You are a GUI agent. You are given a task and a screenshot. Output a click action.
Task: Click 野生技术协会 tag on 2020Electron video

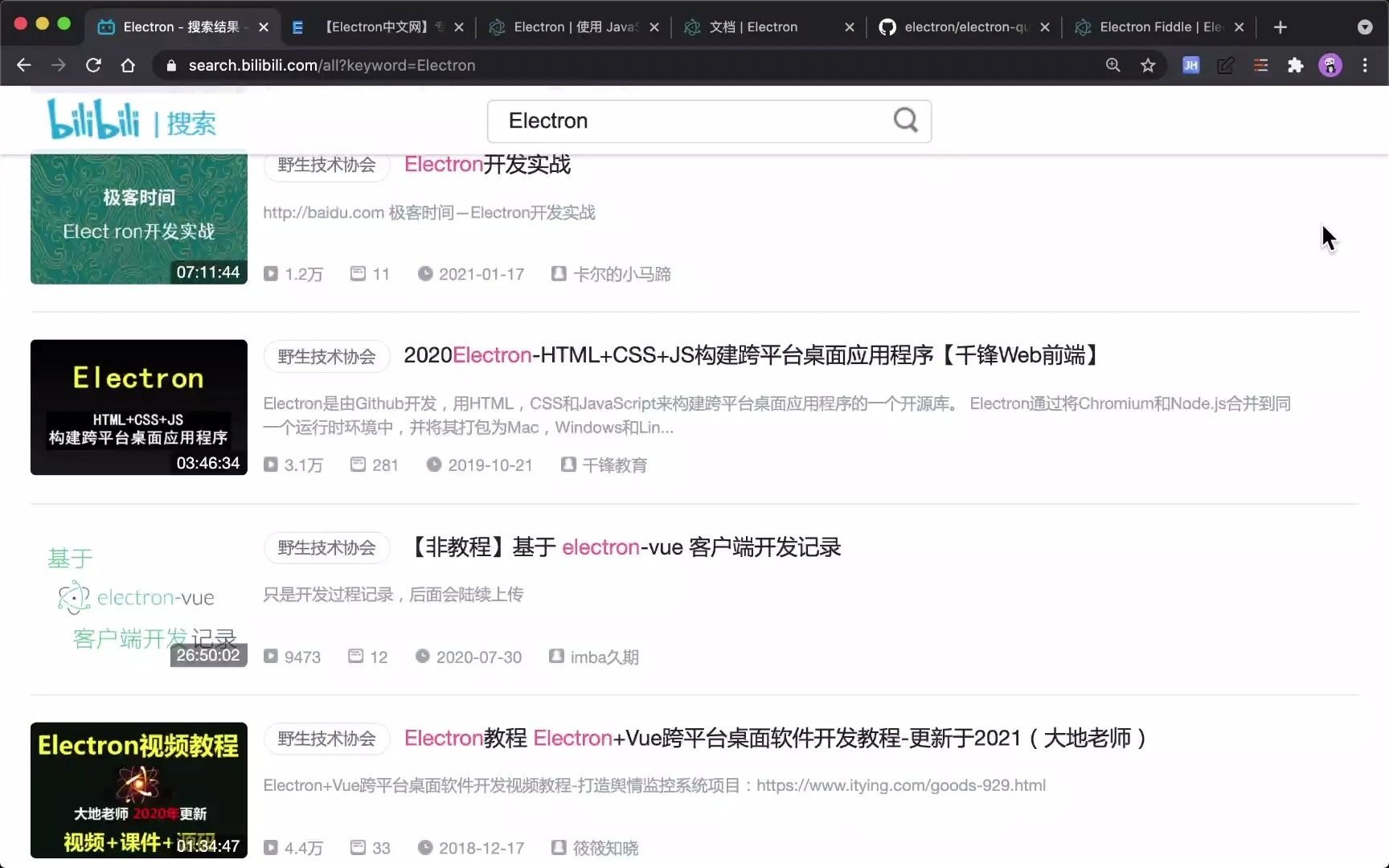pyautogui.click(x=326, y=356)
